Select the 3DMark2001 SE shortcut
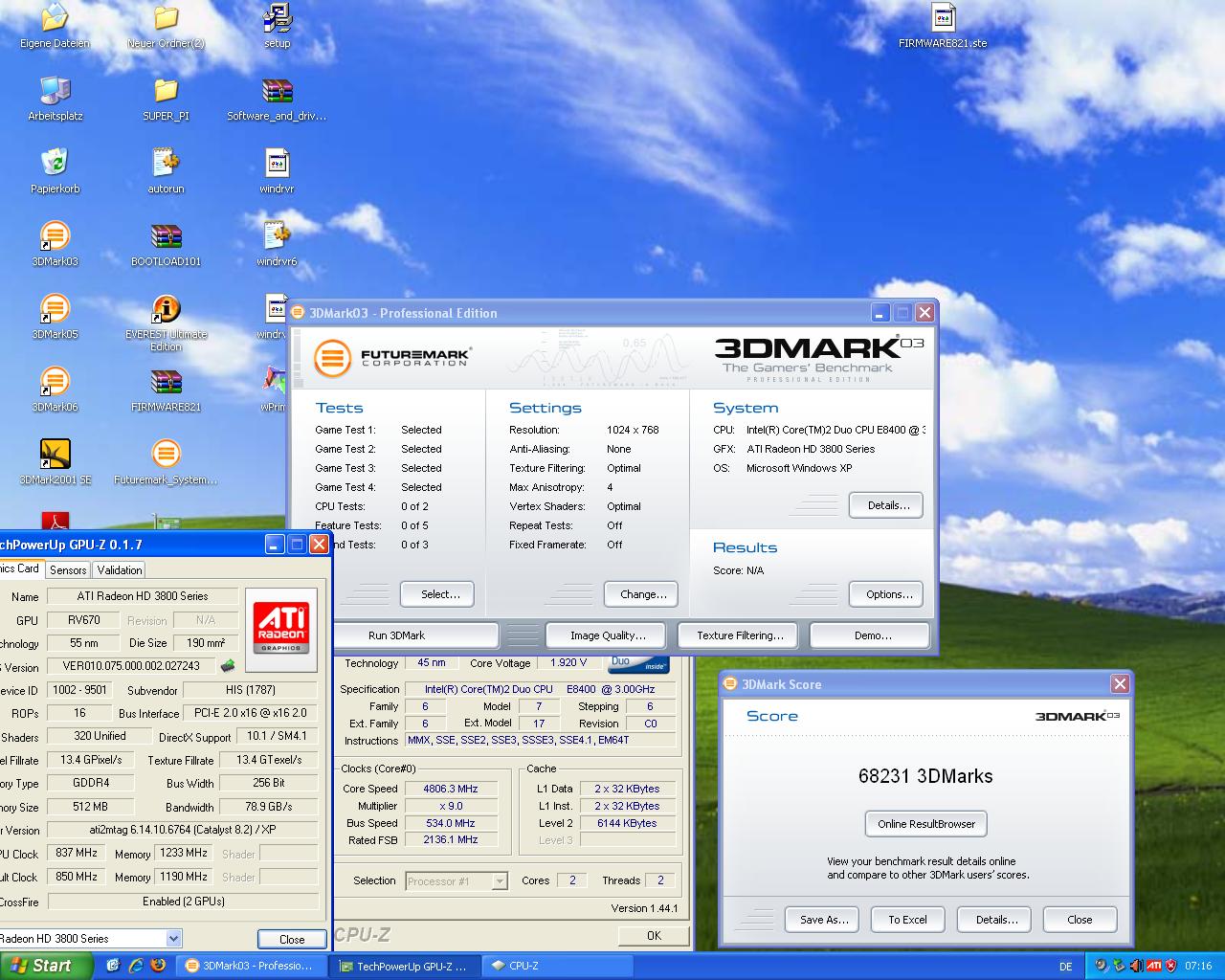 [55, 455]
